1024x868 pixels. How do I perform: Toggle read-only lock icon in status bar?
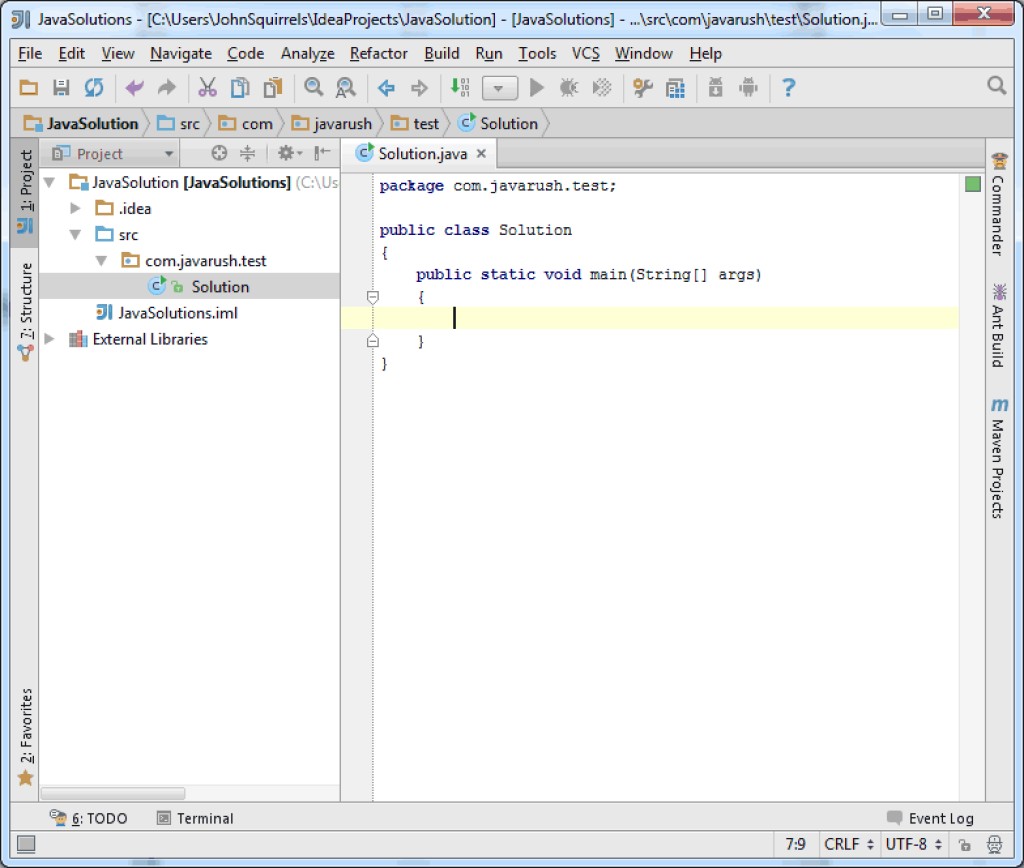coord(966,844)
